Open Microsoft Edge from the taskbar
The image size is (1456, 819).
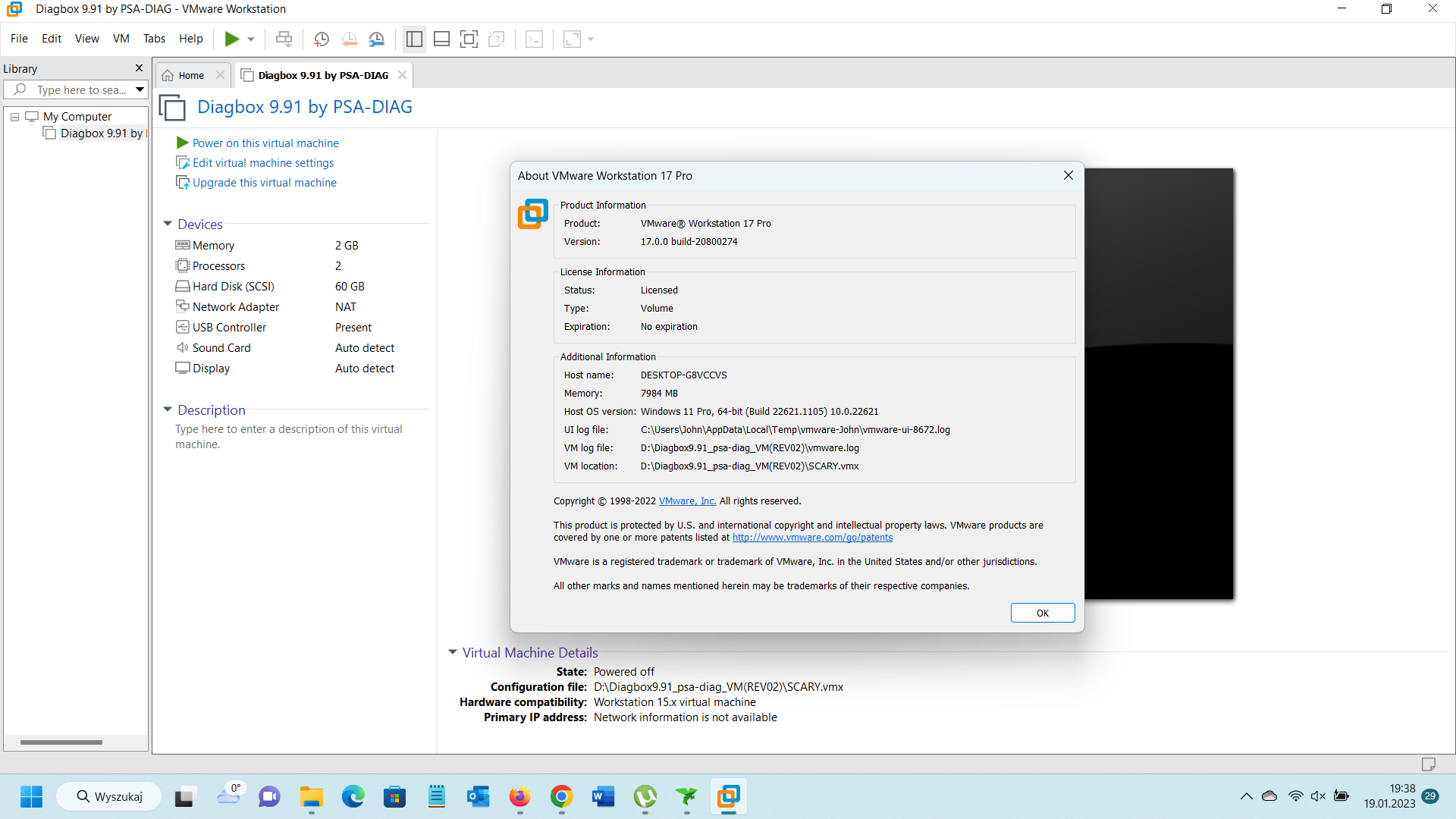[x=353, y=797]
